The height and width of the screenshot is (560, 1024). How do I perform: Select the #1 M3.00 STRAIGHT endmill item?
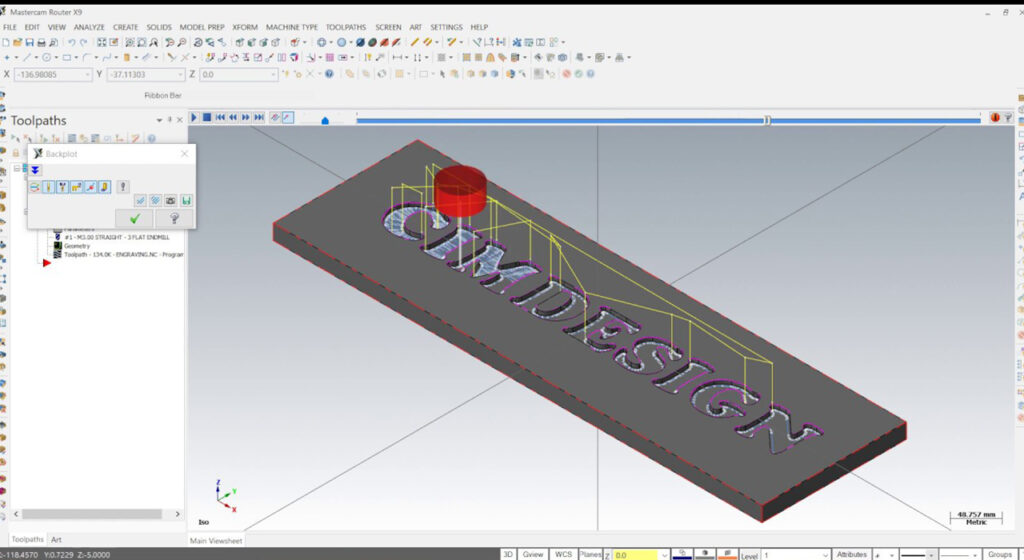[x=116, y=238]
